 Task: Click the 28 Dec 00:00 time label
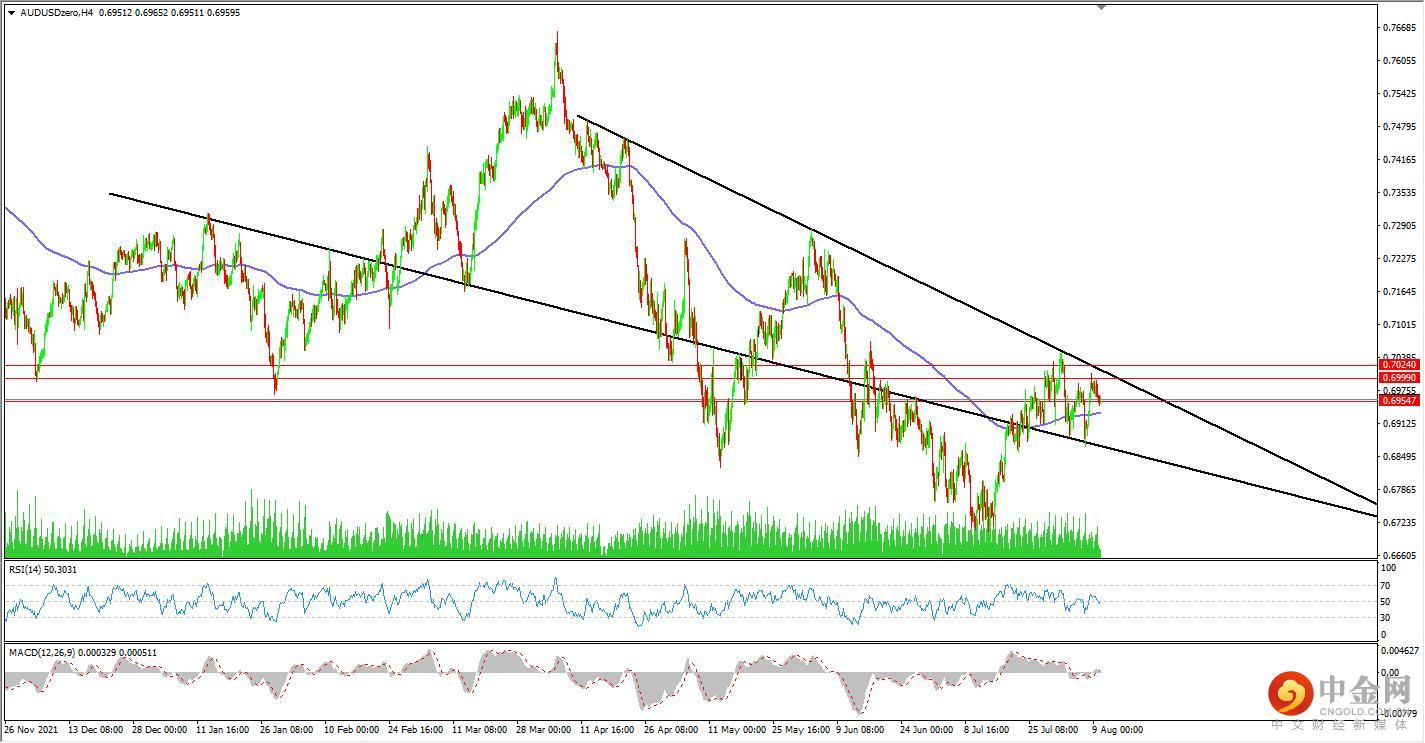160,730
